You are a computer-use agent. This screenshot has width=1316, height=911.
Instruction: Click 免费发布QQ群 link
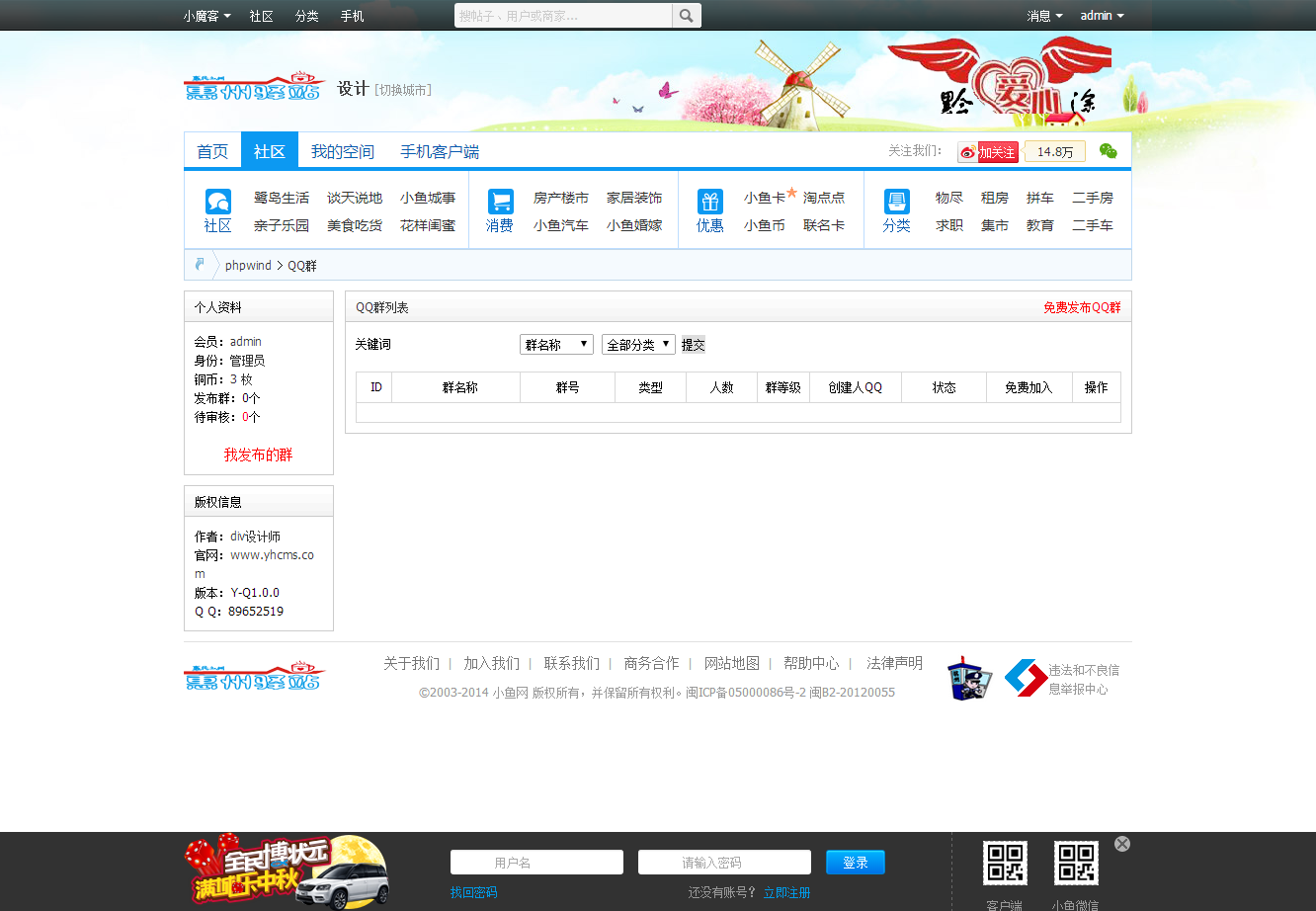1082,307
